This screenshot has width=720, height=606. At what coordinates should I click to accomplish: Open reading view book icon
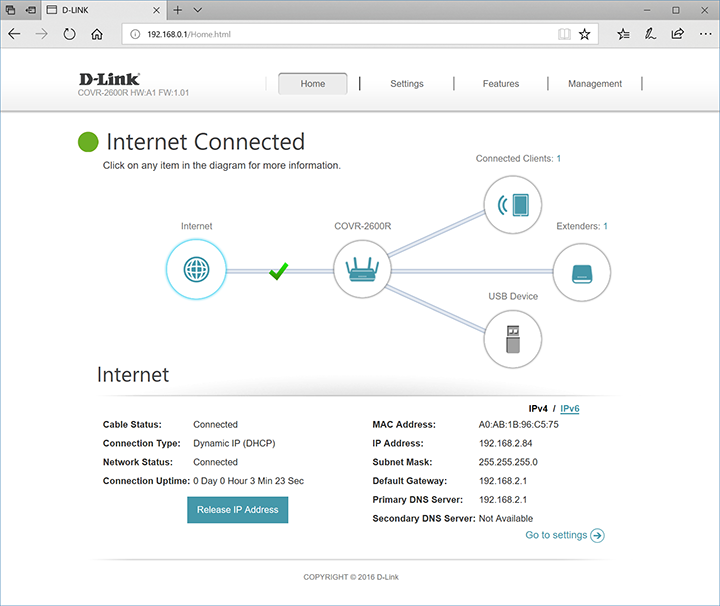point(565,33)
